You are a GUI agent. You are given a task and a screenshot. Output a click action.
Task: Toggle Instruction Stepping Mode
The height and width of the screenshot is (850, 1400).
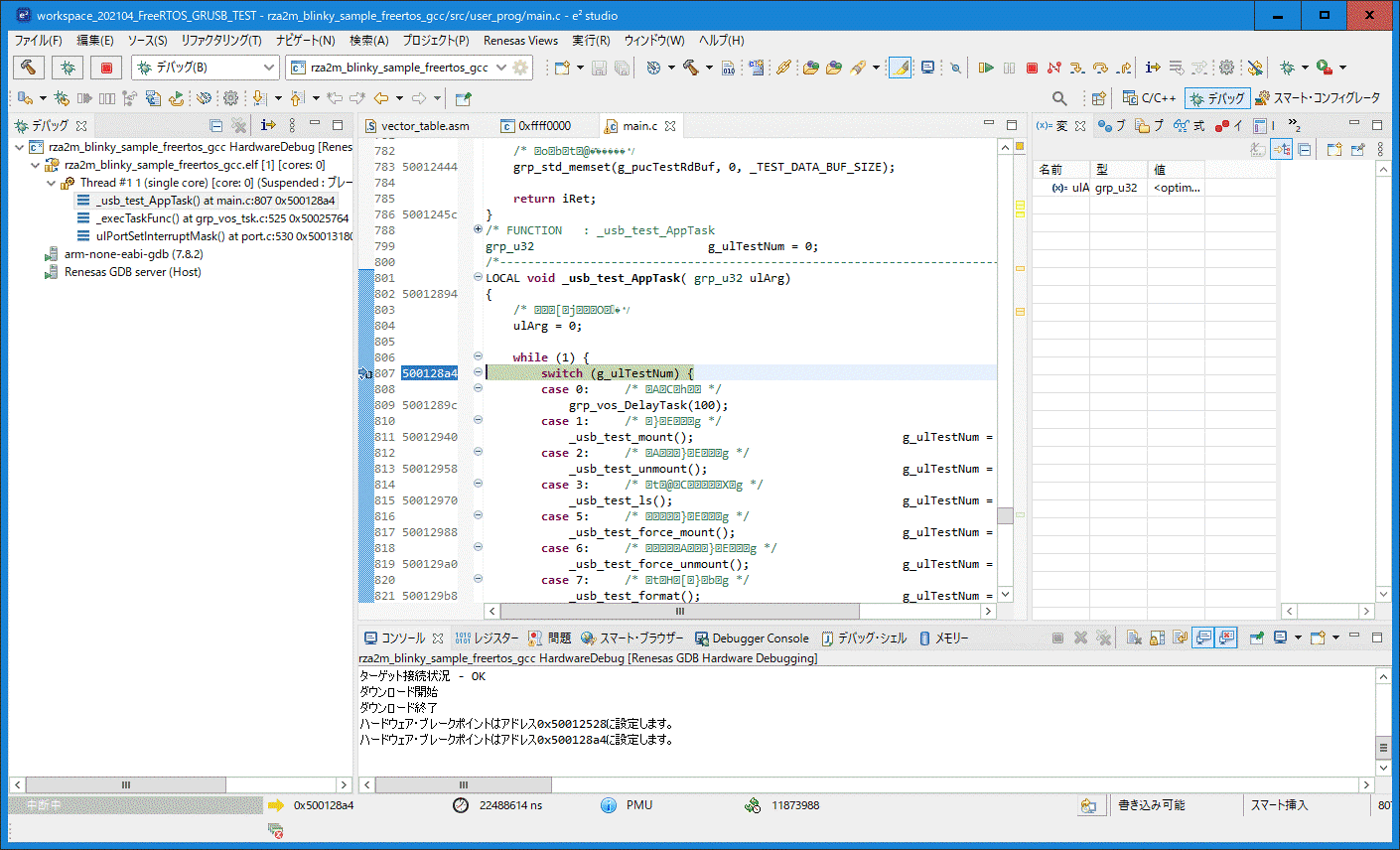[x=1152, y=68]
